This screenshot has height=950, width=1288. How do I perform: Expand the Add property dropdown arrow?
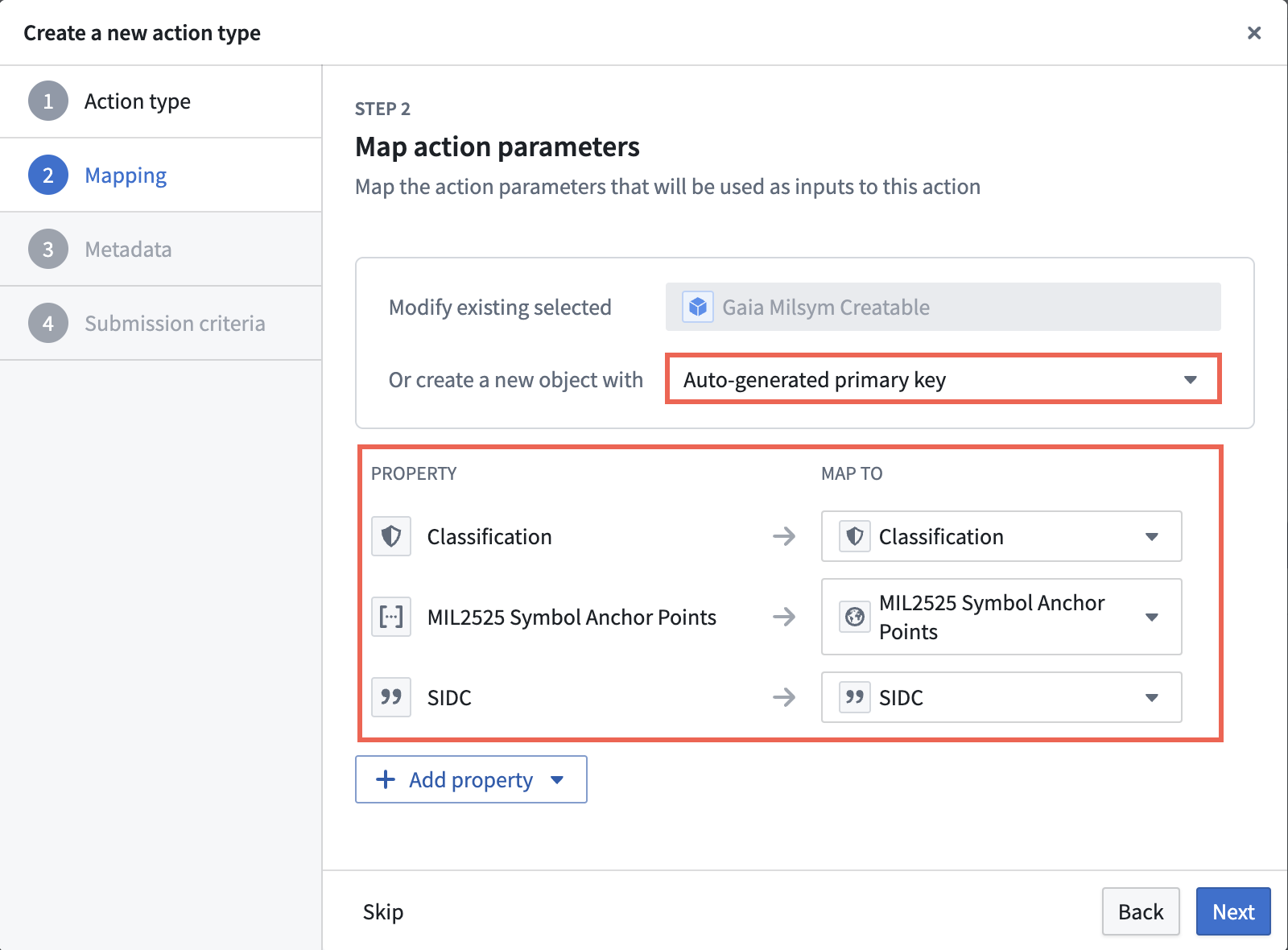click(557, 779)
